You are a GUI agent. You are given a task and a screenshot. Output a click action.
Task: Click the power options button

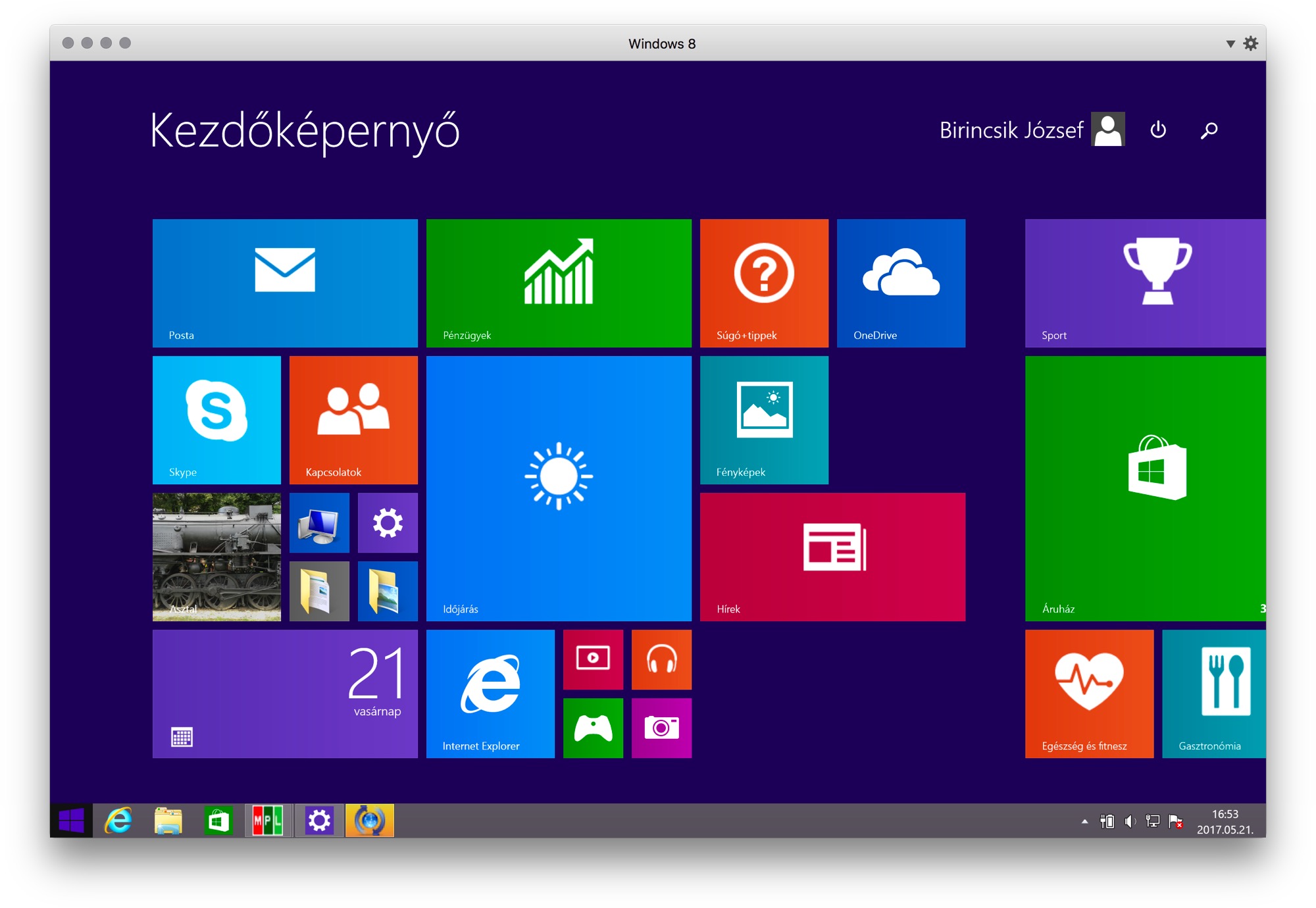coord(1158,130)
